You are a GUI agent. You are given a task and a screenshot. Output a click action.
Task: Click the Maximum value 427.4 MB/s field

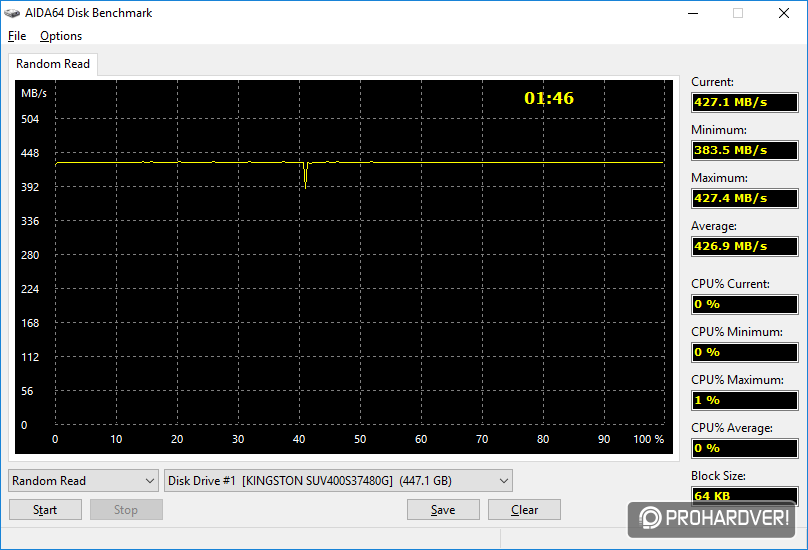(x=745, y=198)
